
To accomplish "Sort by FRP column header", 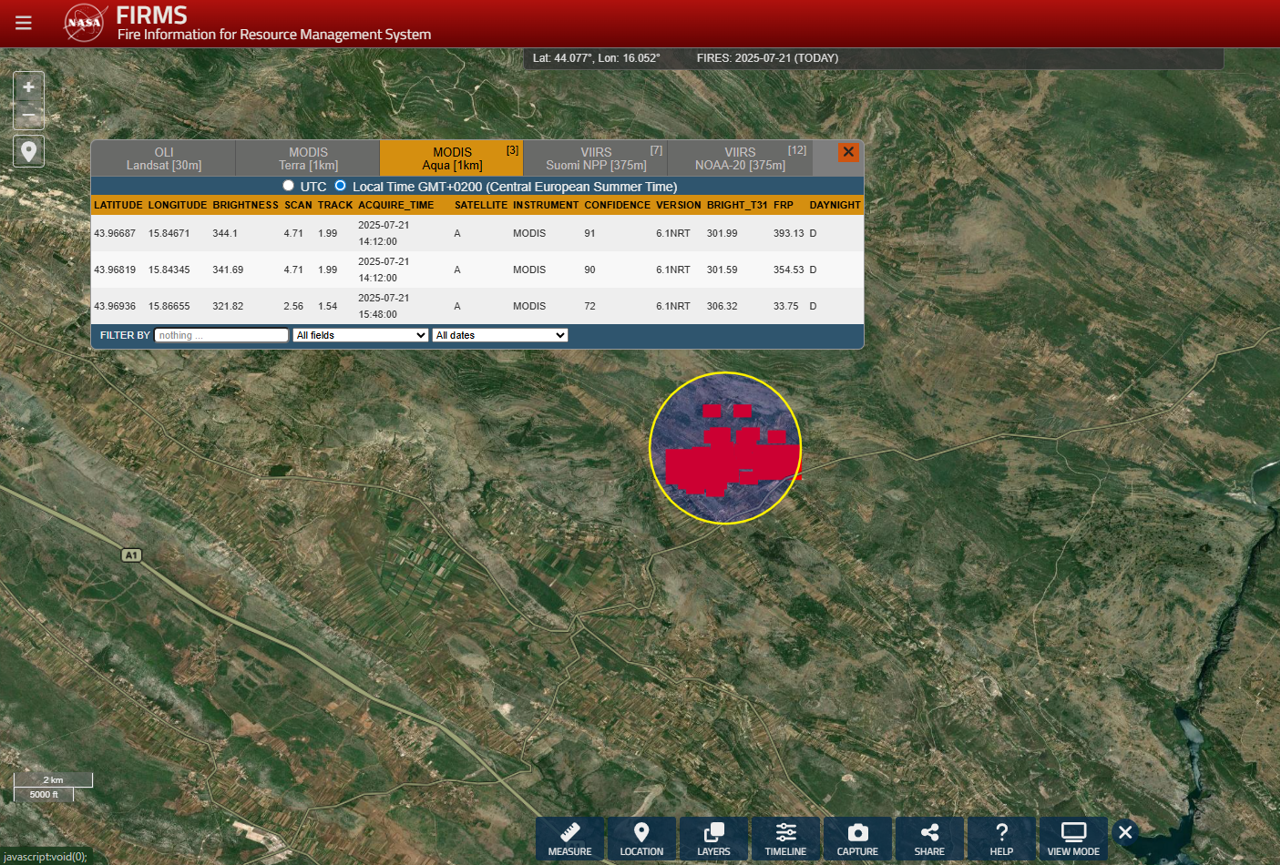I will point(783,205).
